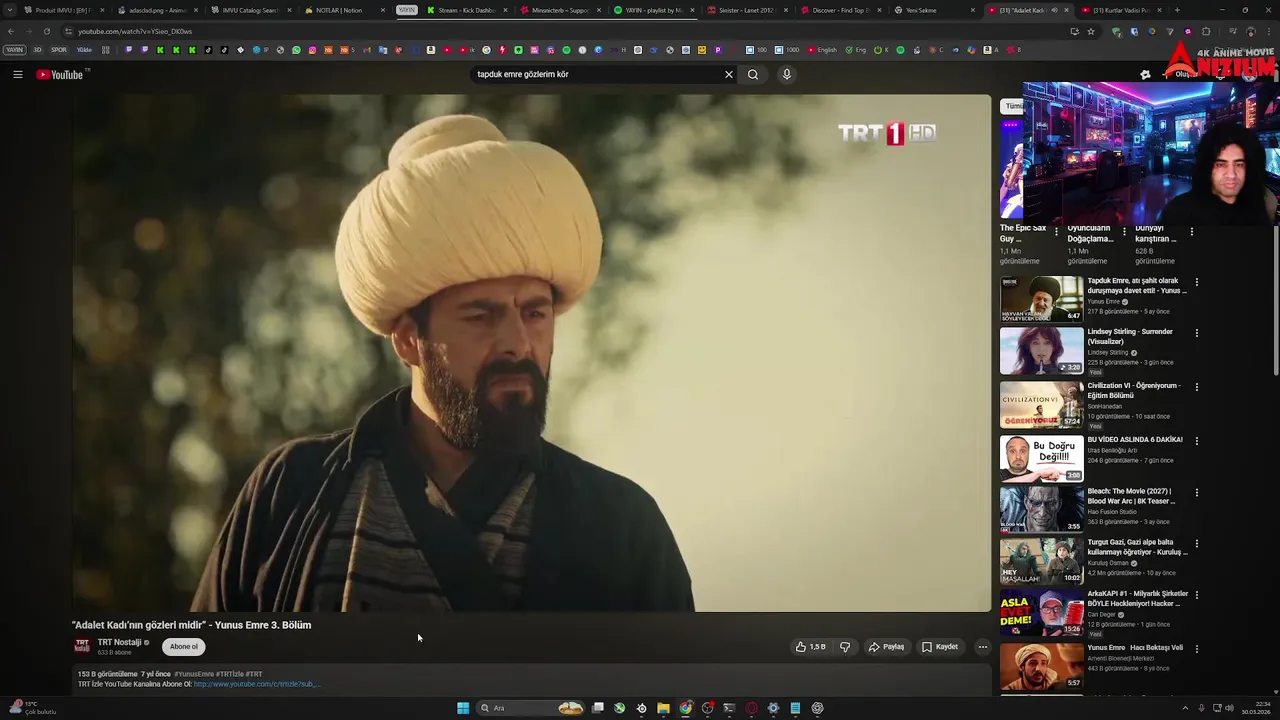Switch to Sinister - Lanet 2012 tab
Screen dimensions: 1280x720
745,10
